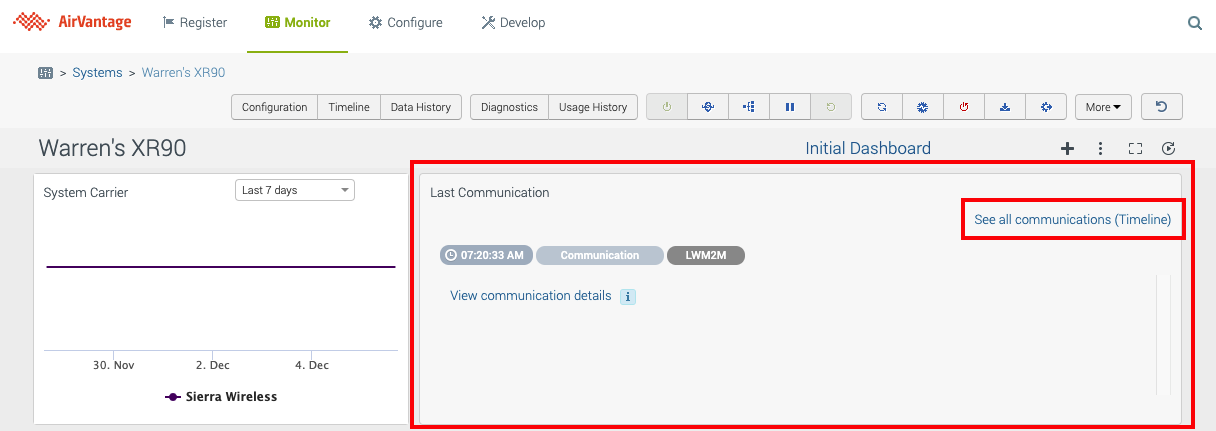Click the dashboard auto-refresh icon

[1168, 149]
